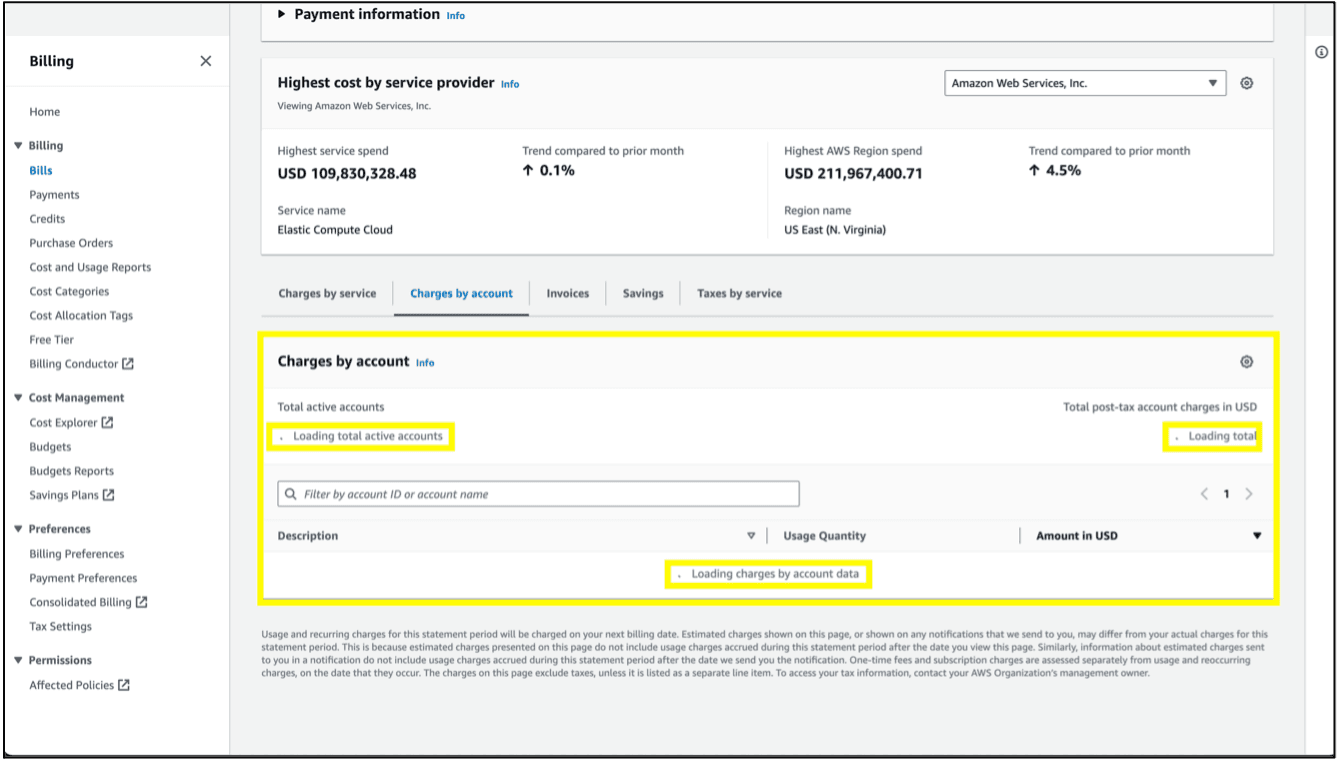Sort by Description column arrow
1341x763 pixels.
751,536
